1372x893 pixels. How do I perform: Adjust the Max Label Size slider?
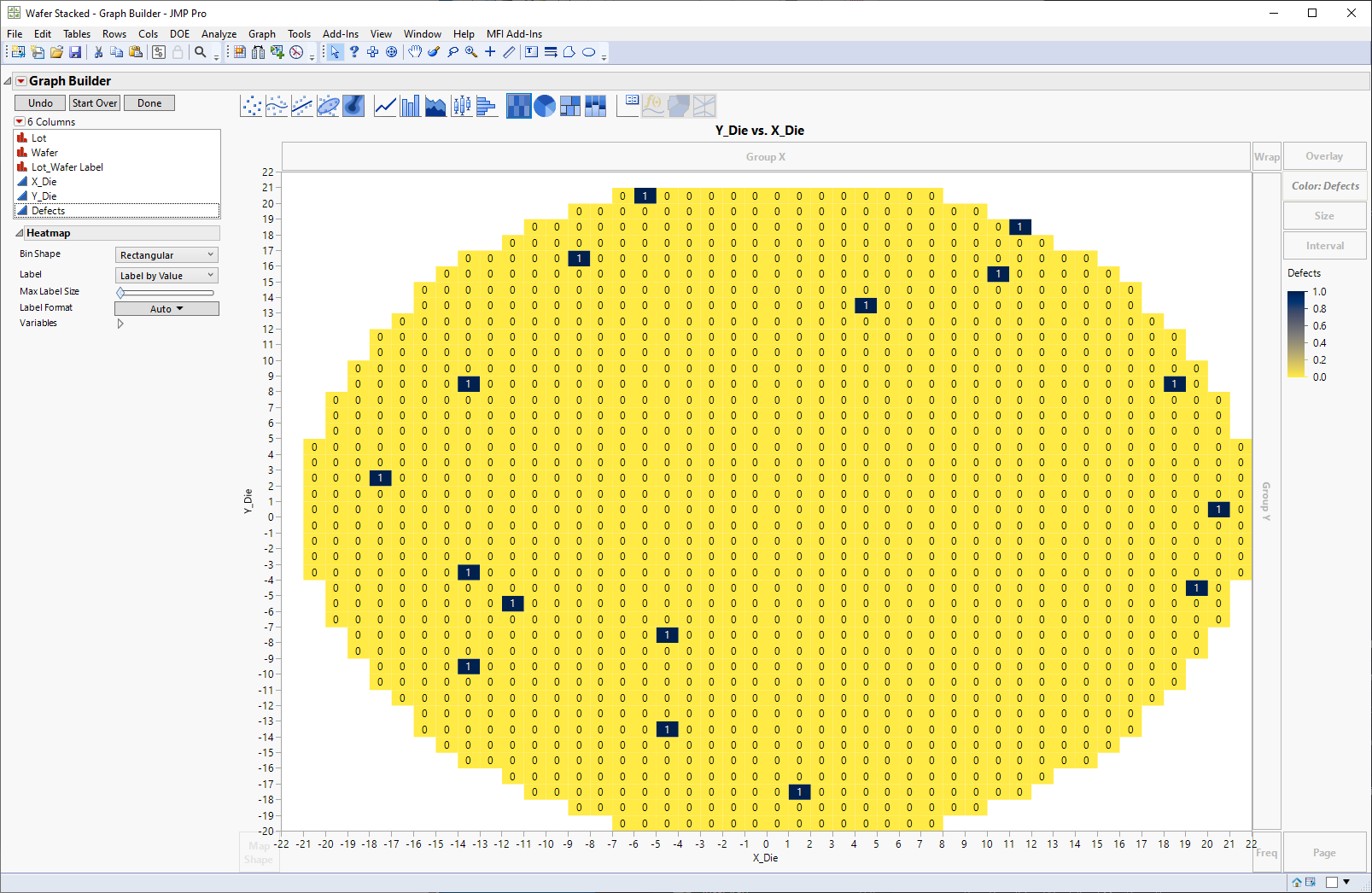[x=121, y=293]
